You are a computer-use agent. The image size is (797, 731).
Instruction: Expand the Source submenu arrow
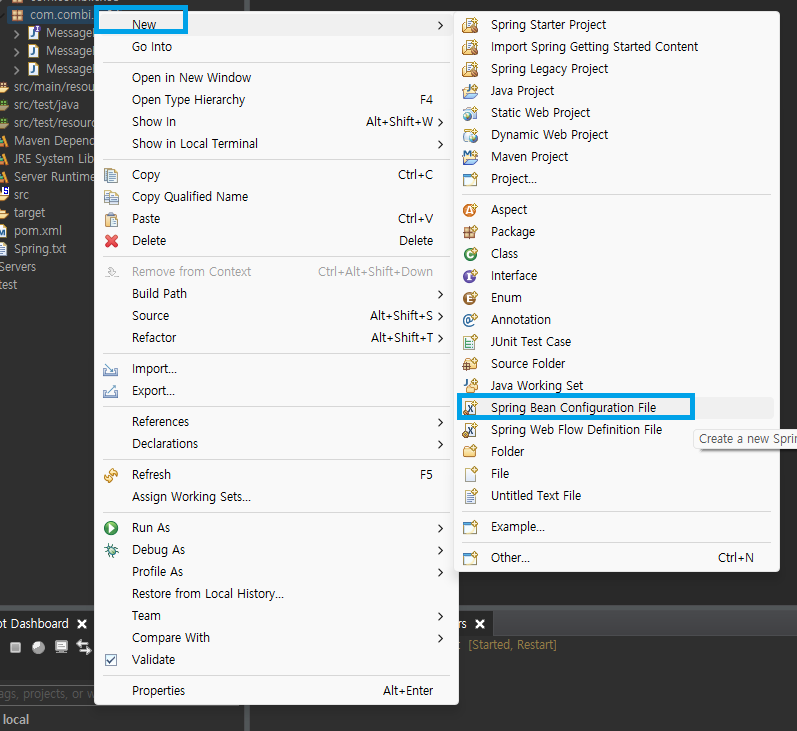coord(440,316)
